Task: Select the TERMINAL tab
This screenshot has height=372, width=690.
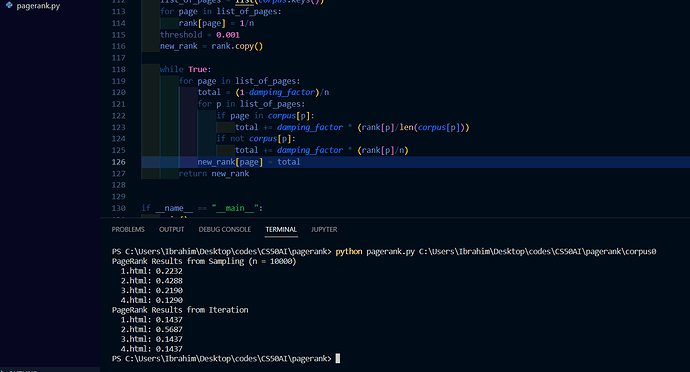Action: pyautogui.click(x=281, y=229)
